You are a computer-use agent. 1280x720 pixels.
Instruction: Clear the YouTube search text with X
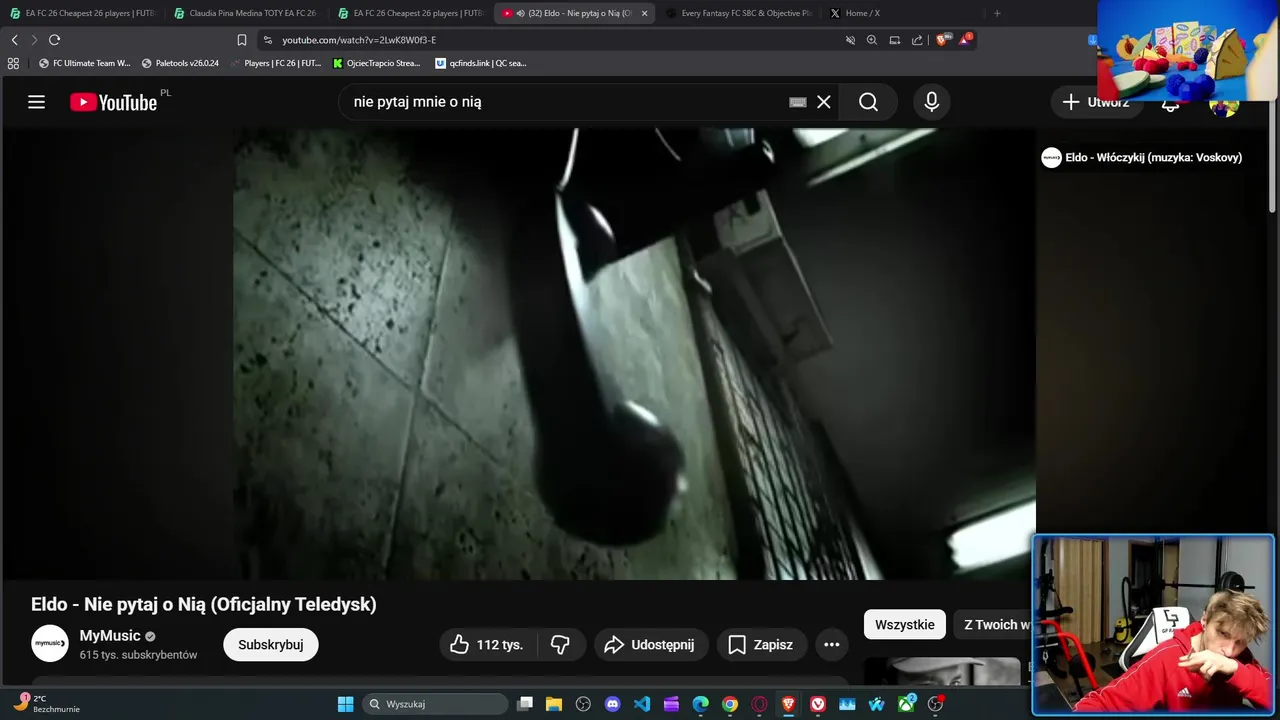click(x=824, y=102)
